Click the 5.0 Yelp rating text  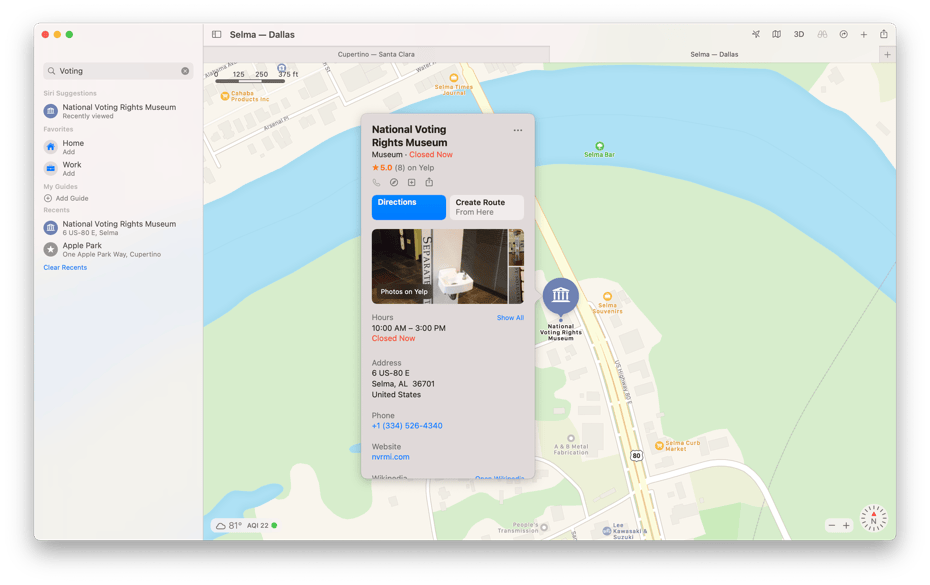pyautogui.click(x=386, y=168)
